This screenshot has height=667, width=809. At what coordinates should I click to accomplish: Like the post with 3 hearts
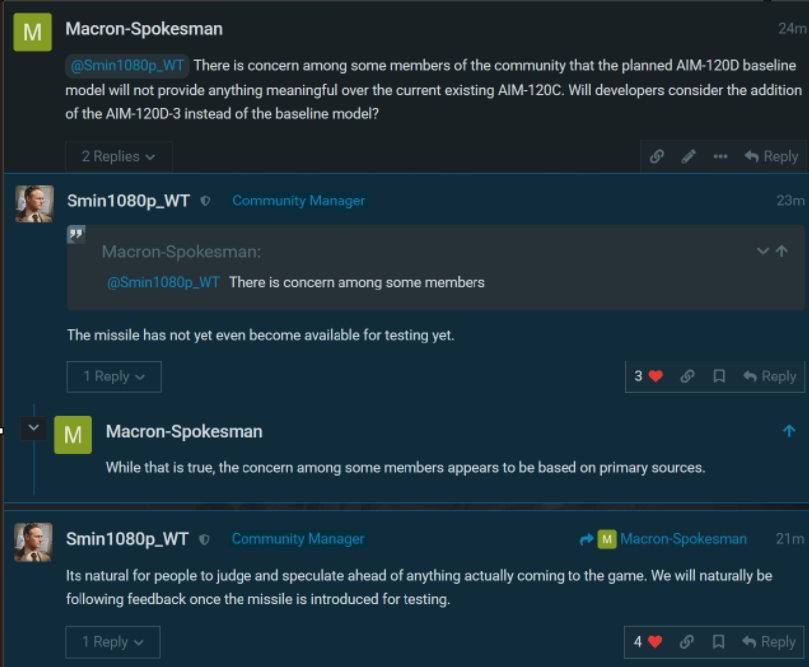pyautogui.click(x=655, y=376)
